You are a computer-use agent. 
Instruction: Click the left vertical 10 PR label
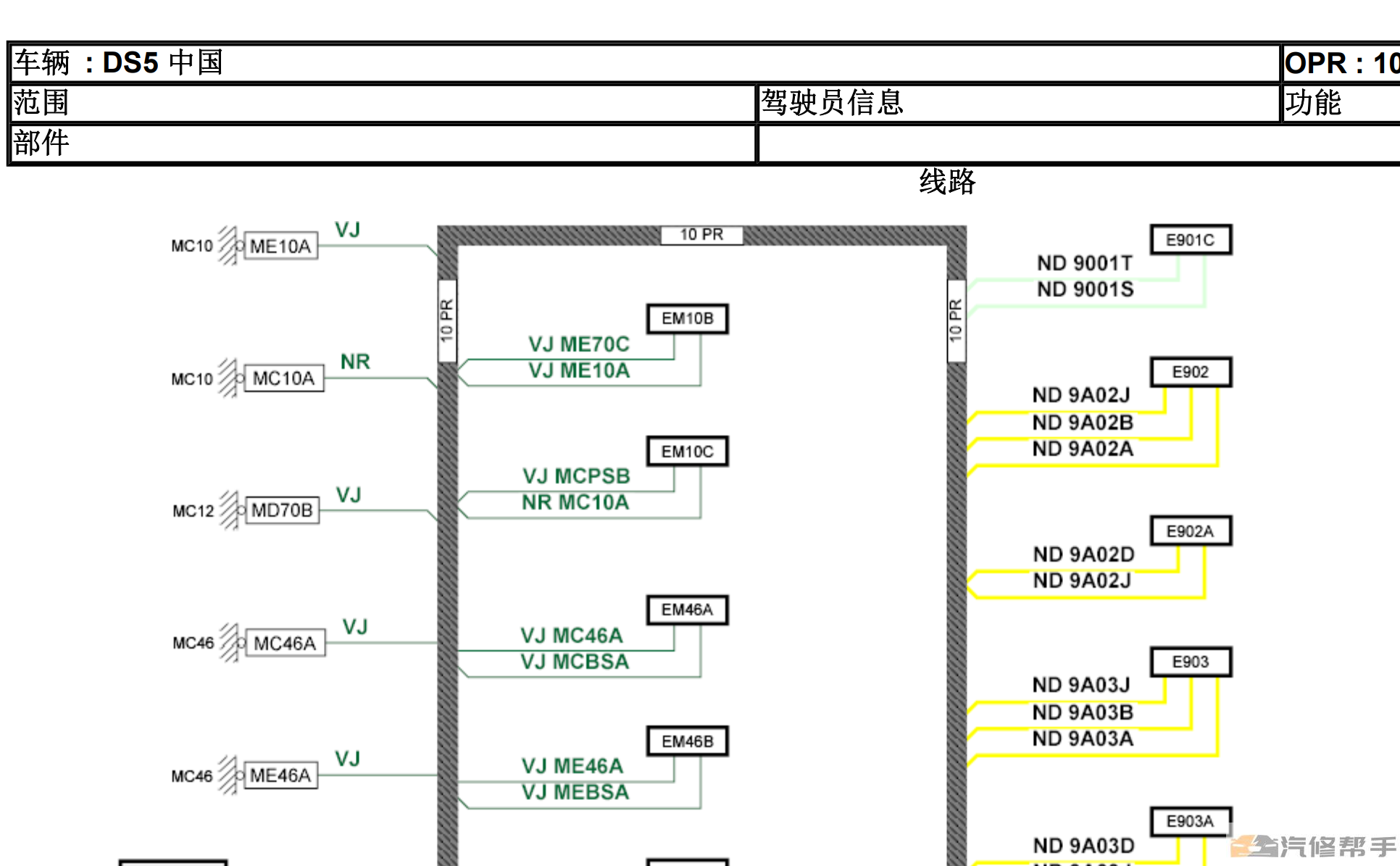pos(447,320)
